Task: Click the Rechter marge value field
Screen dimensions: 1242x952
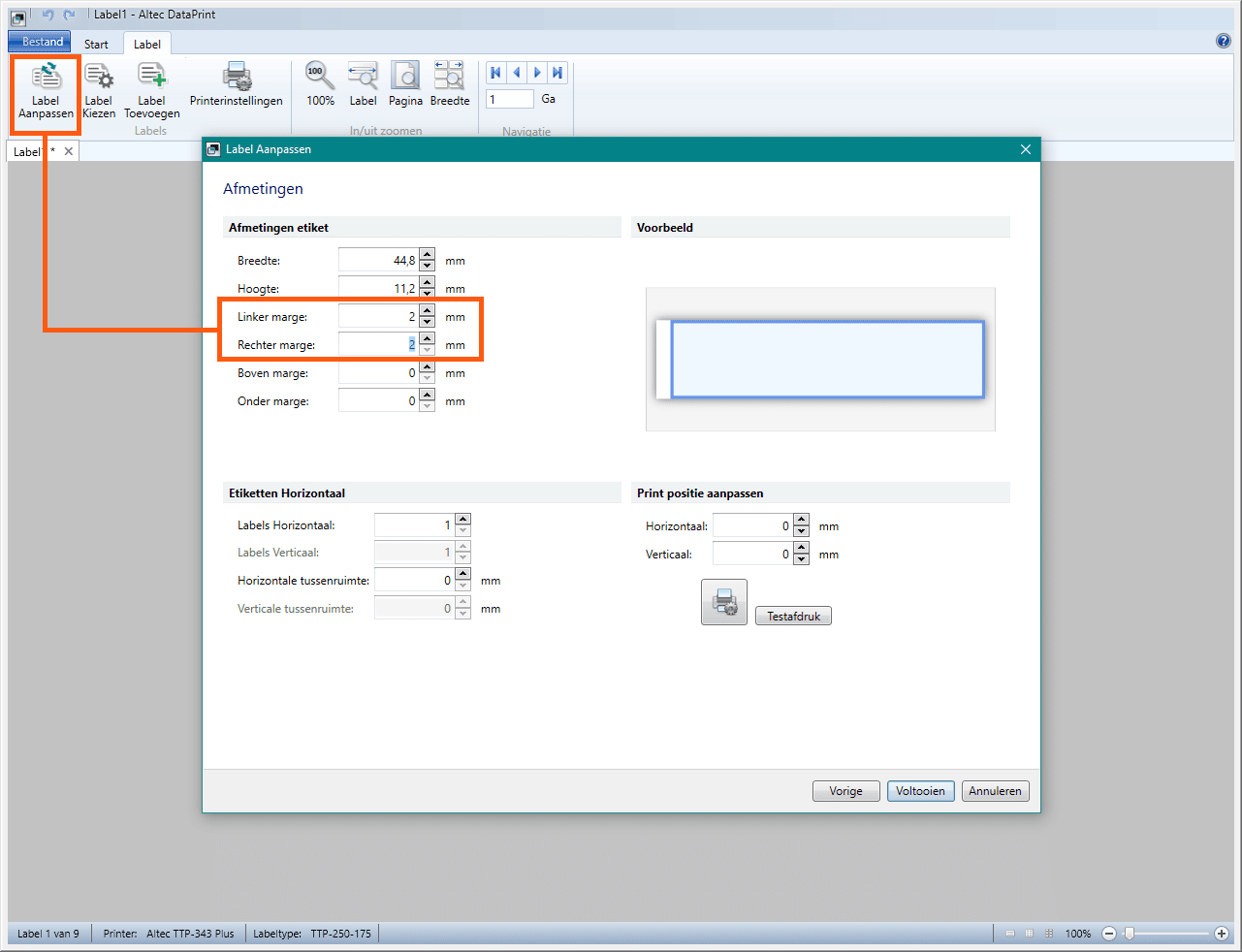Action: pyautogui.click(x=378, y=344)
